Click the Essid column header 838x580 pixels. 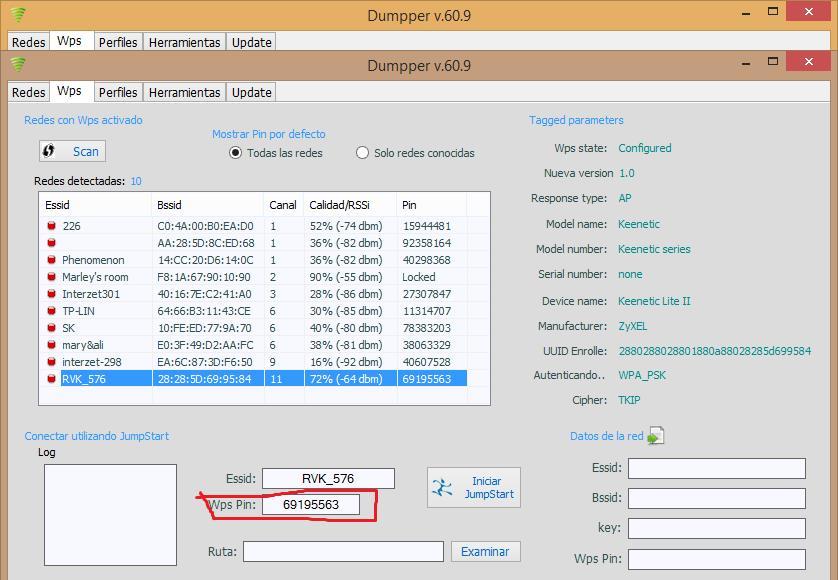(96, 205)
